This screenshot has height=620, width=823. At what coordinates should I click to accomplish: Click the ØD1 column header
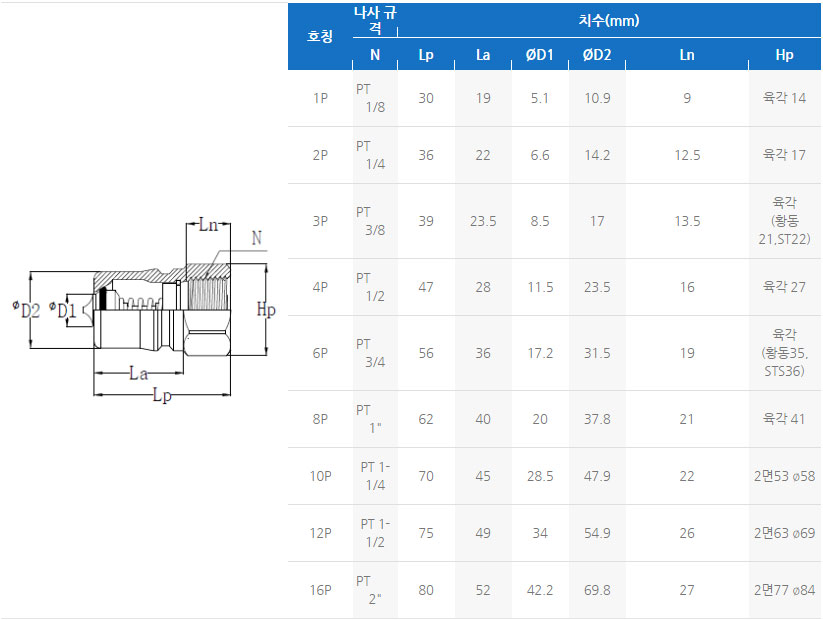[x=540, y=55]
